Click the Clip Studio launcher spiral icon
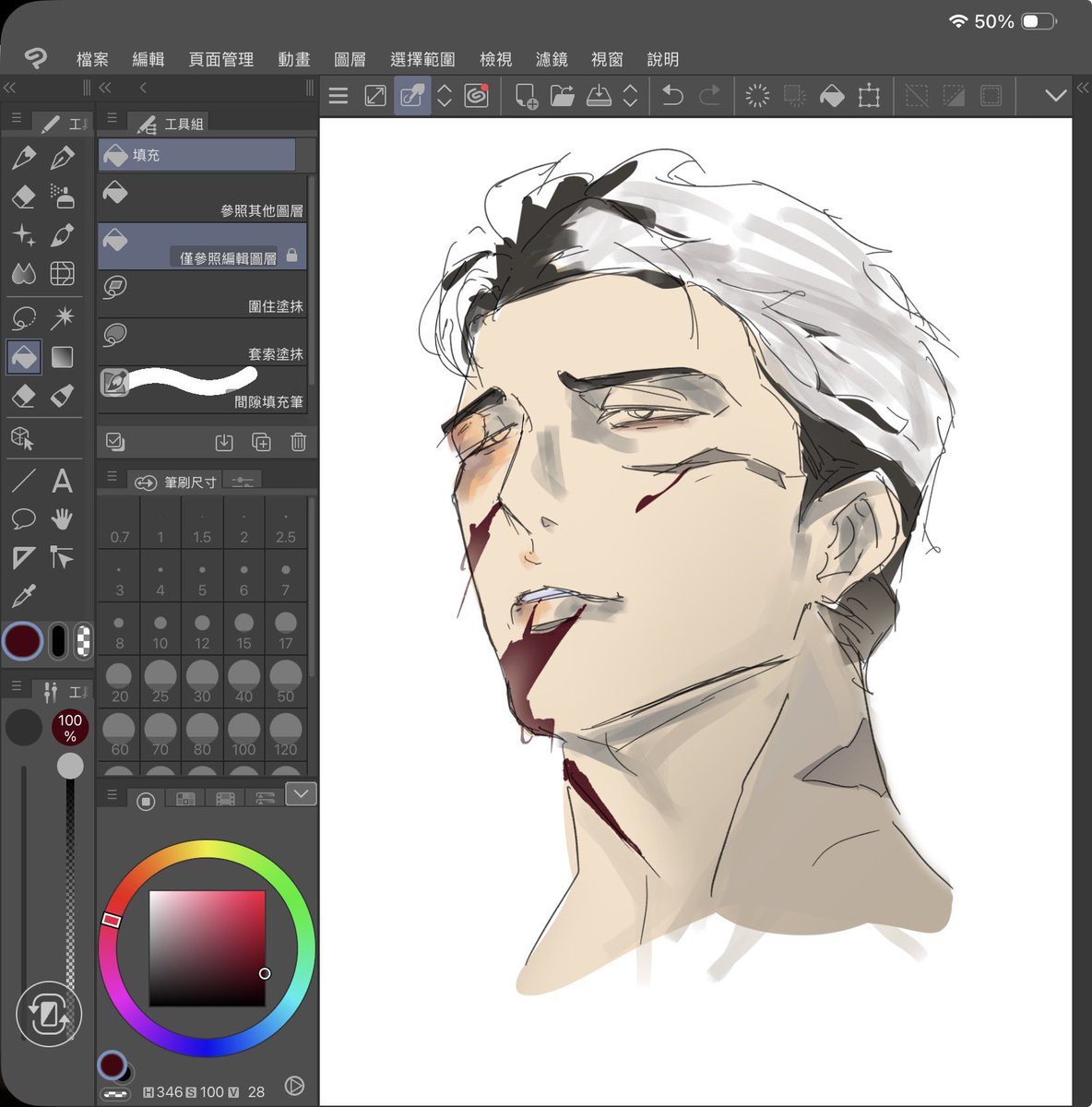This screenshot has width=1092, height=1107. point(476,95)
